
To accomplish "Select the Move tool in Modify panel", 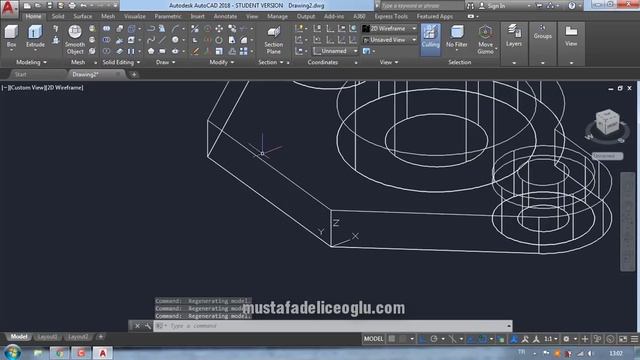I will tap(219, 29).
